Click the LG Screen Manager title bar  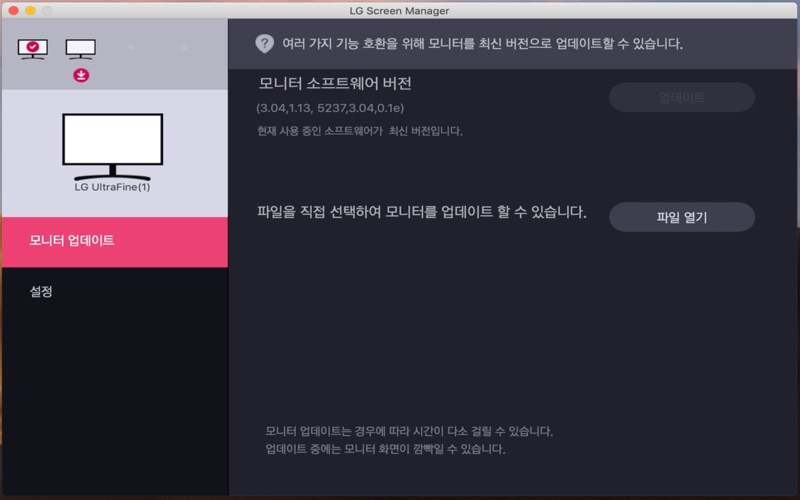(399, 11)
